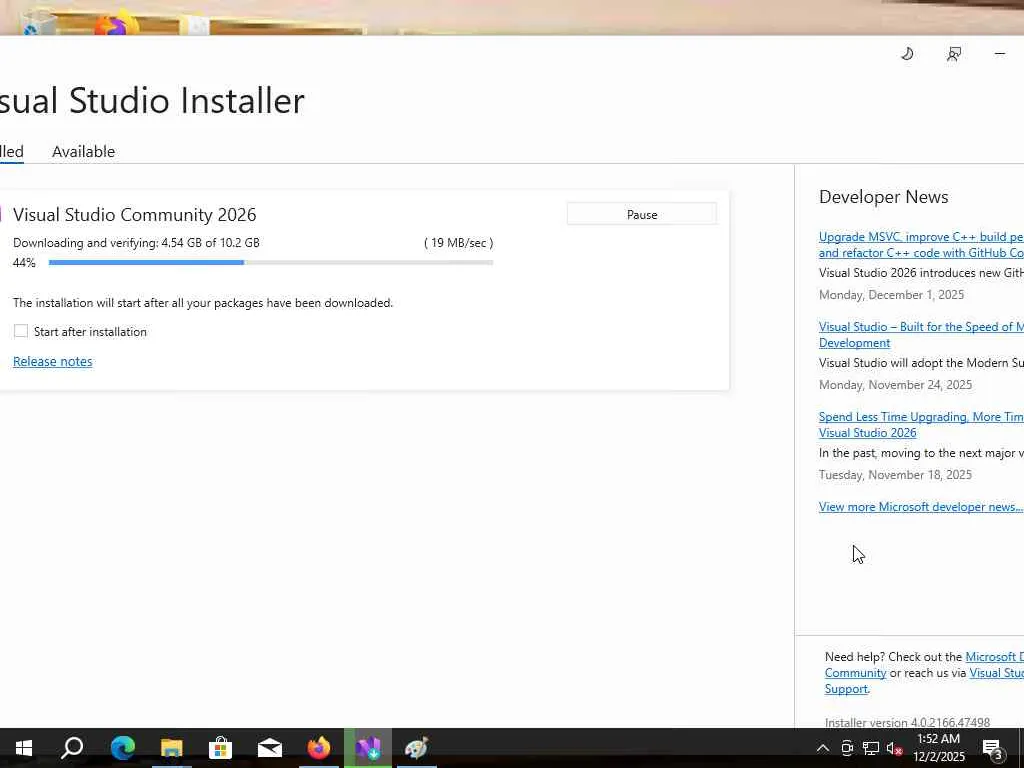Minimize the Visual Studio Installer window
Screen dimensions: 1024x768
1000,54
